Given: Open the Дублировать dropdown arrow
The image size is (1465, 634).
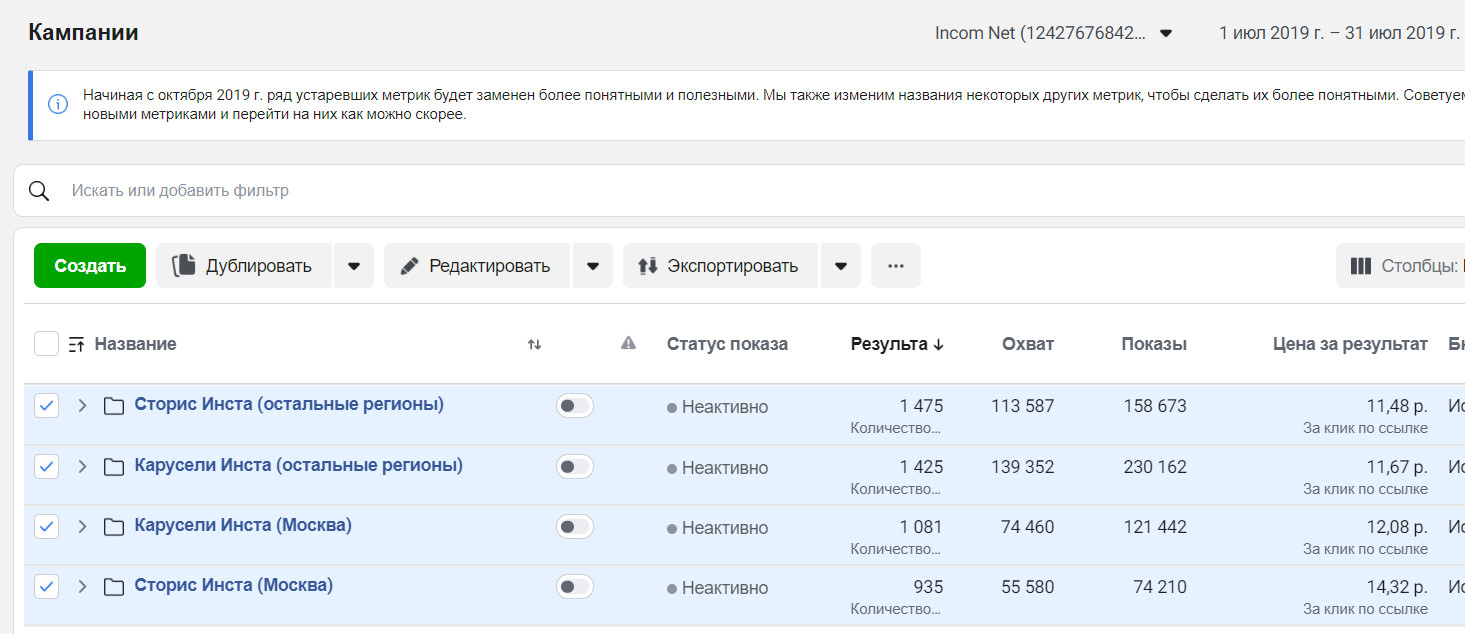Looking at the screenshot, I should [x=353, y=266].
